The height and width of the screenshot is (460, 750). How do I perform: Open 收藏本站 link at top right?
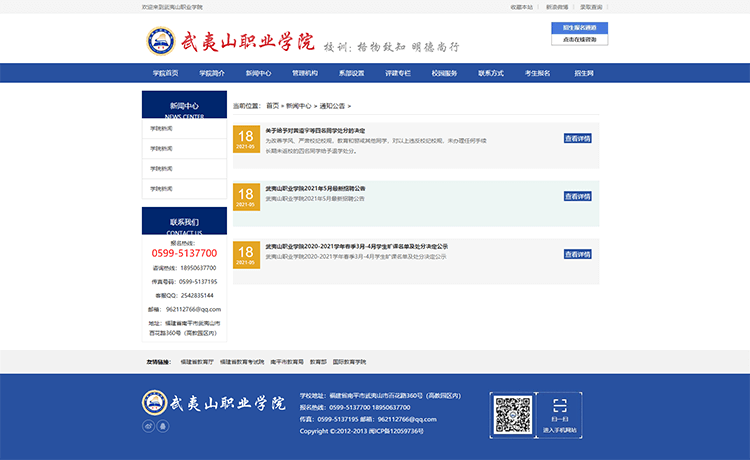click(522, 7)
